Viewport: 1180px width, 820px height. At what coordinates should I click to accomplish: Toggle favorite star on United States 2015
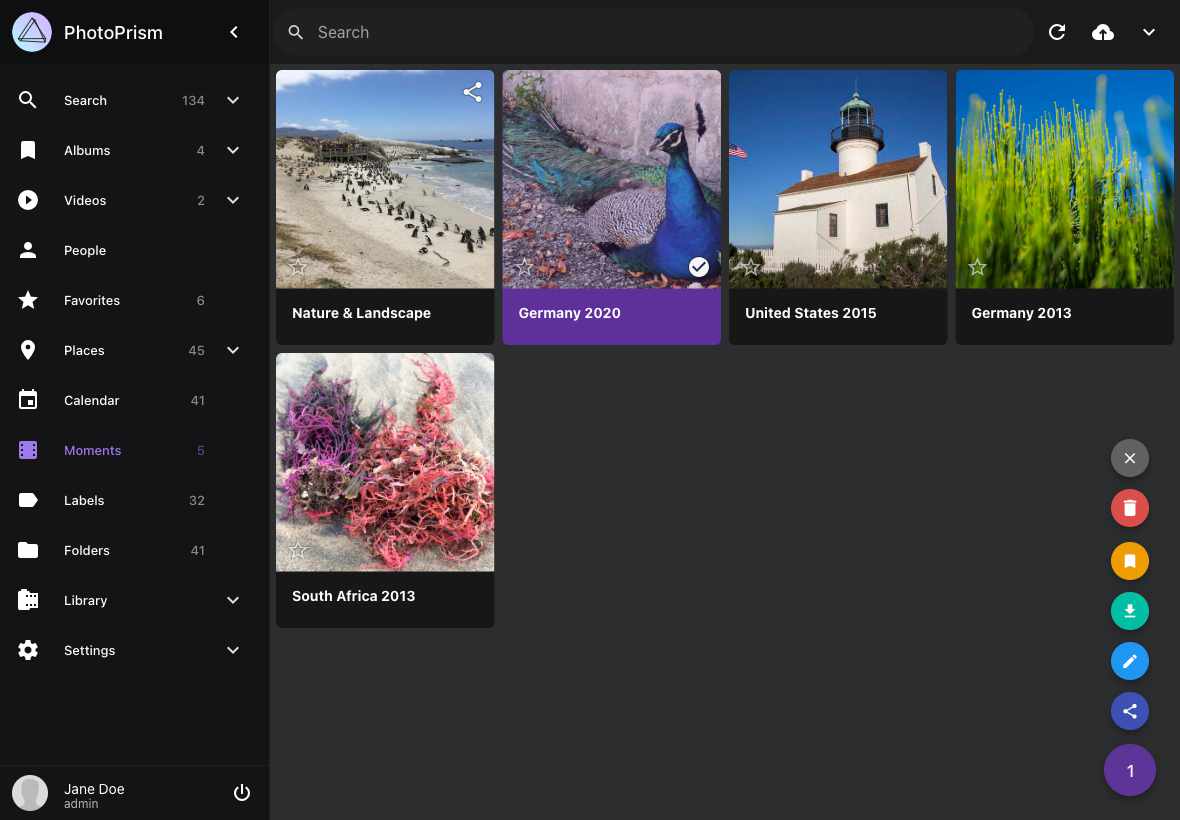751,266
